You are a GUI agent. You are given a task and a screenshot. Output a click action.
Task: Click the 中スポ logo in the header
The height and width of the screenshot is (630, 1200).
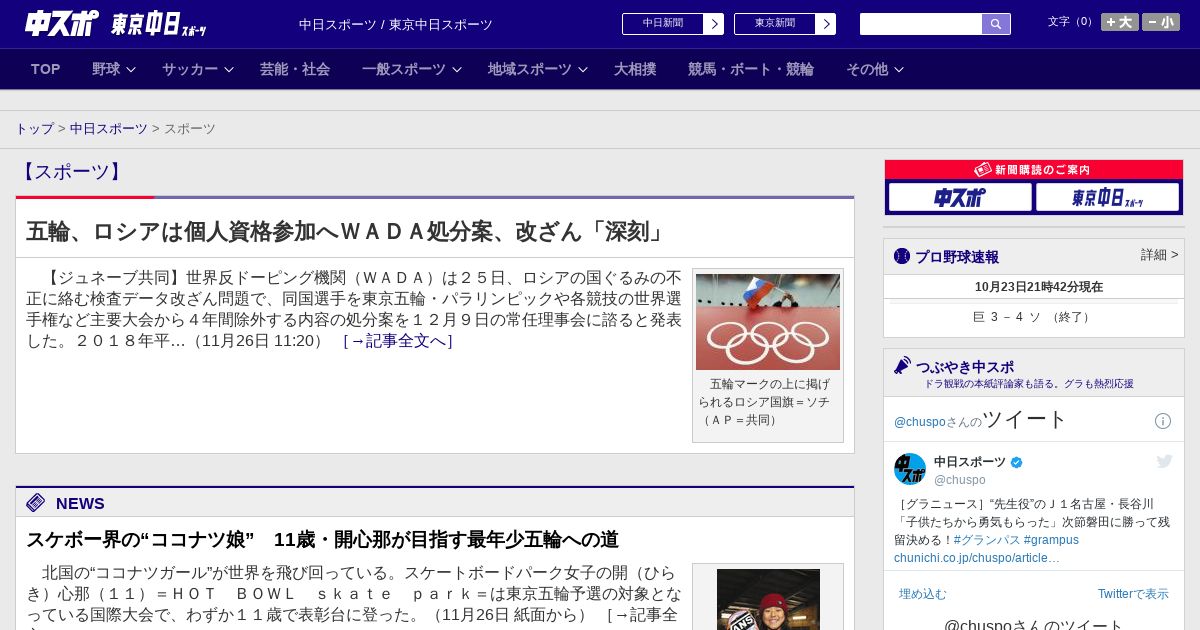tap(61, 23)
